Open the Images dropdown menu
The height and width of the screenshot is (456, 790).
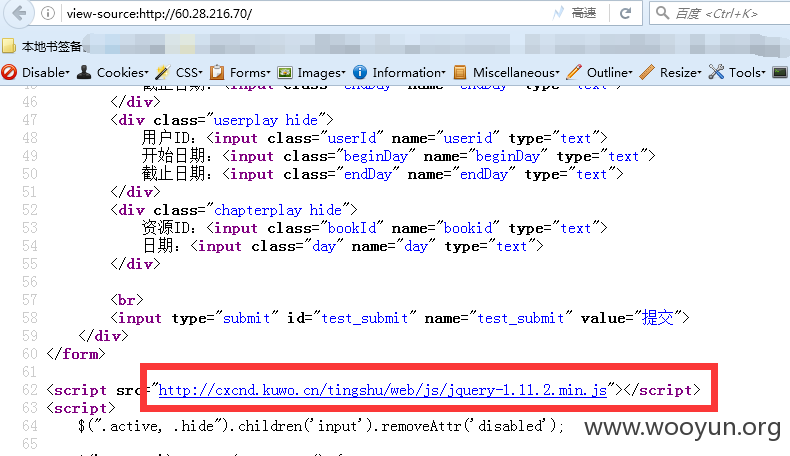pos(312,73)
